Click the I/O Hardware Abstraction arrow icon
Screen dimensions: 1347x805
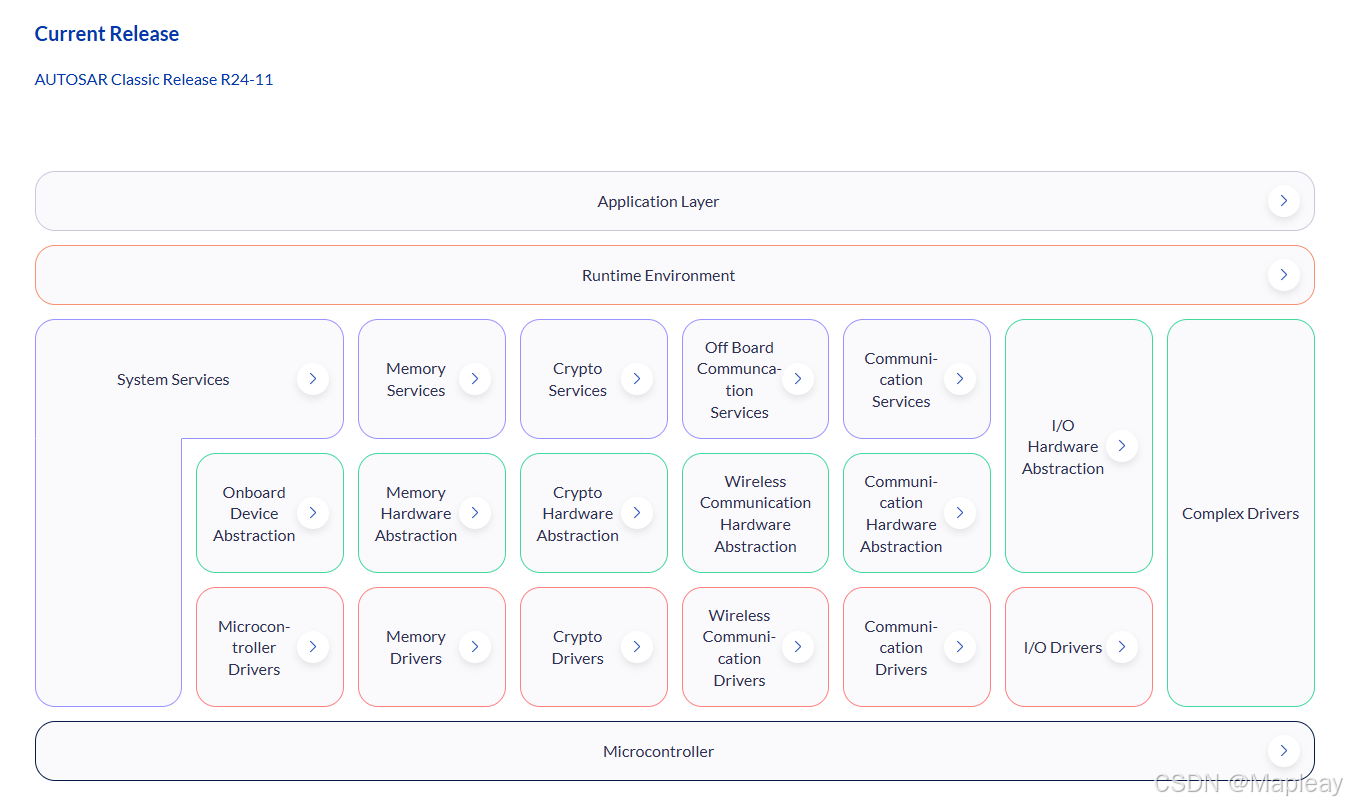1122,446
